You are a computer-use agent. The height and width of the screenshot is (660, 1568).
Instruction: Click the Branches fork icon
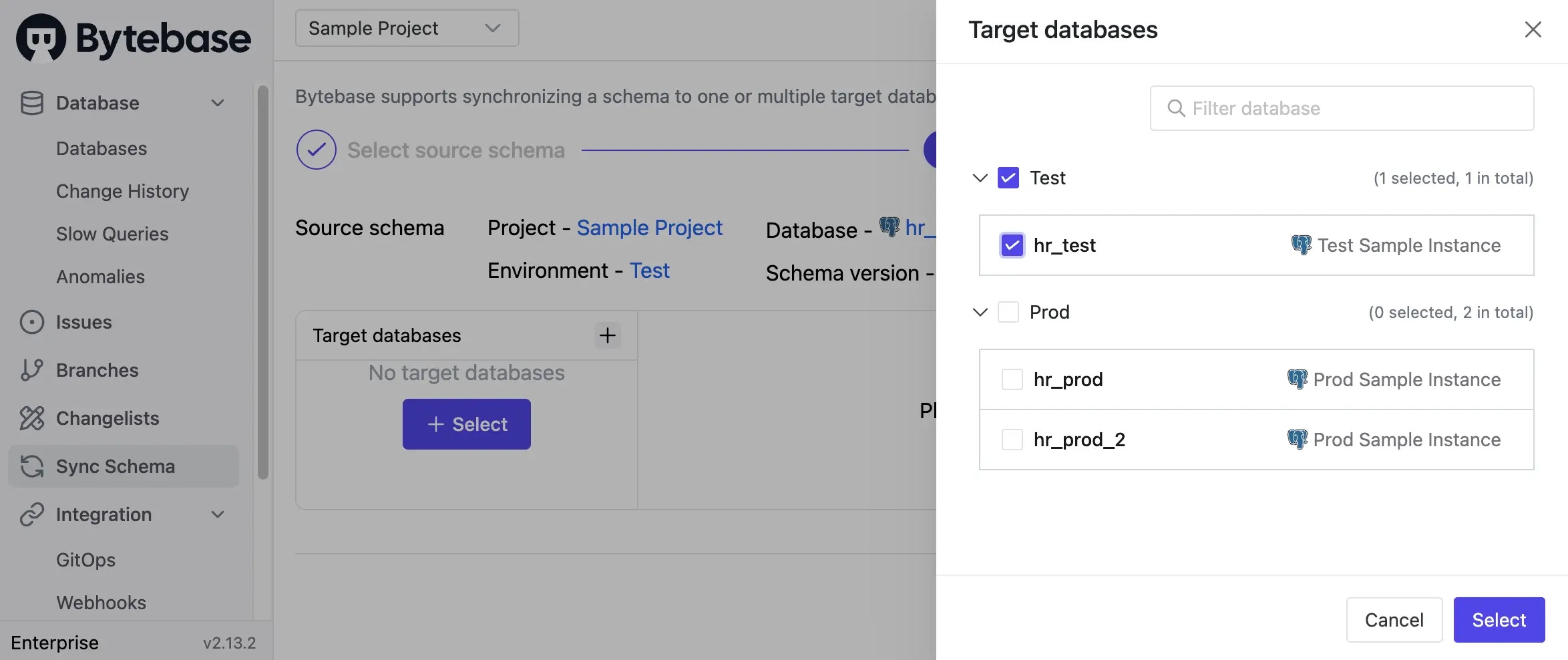(31, 370)
